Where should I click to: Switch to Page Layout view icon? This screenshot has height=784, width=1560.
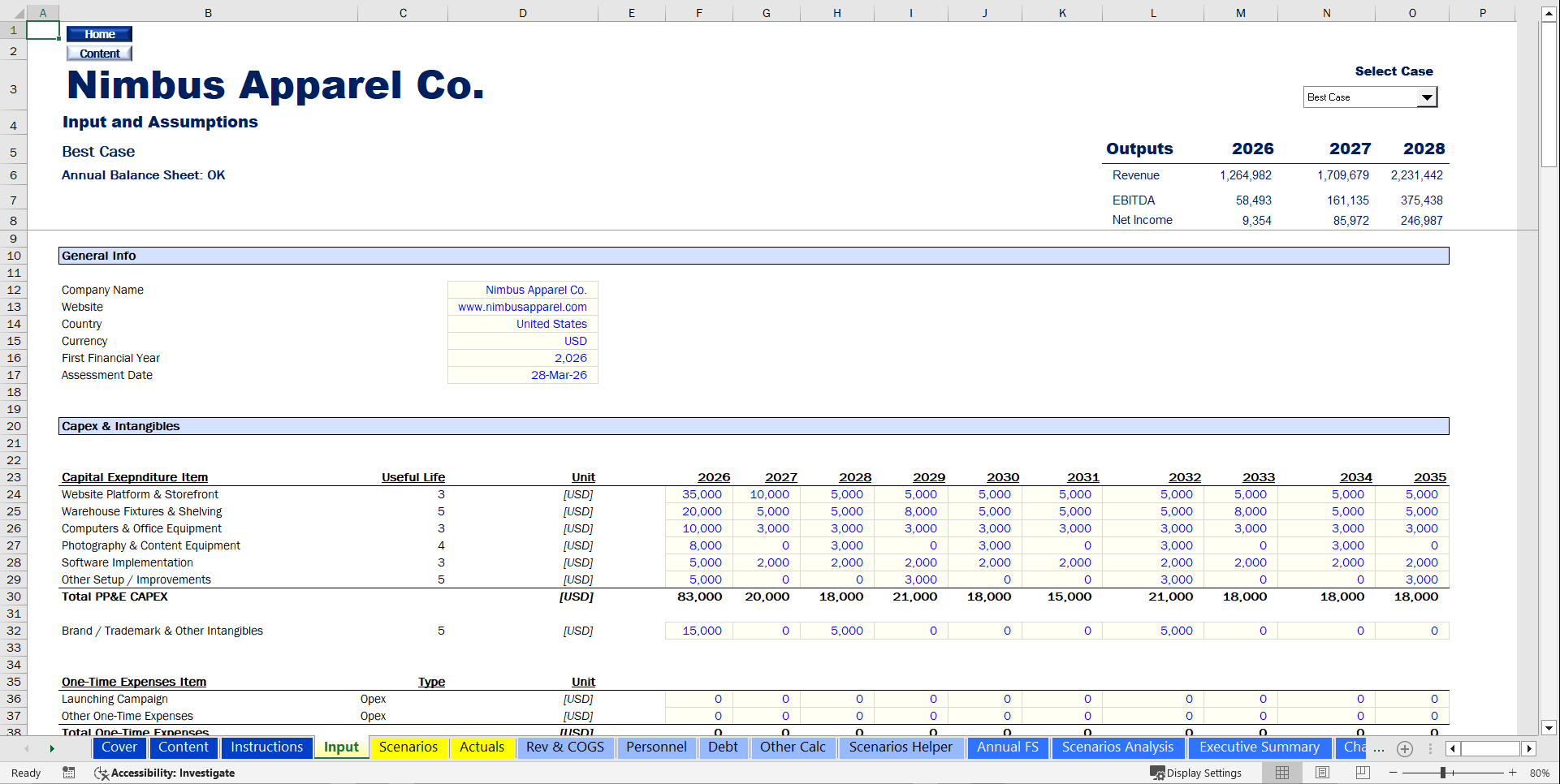pos(1322,772)
